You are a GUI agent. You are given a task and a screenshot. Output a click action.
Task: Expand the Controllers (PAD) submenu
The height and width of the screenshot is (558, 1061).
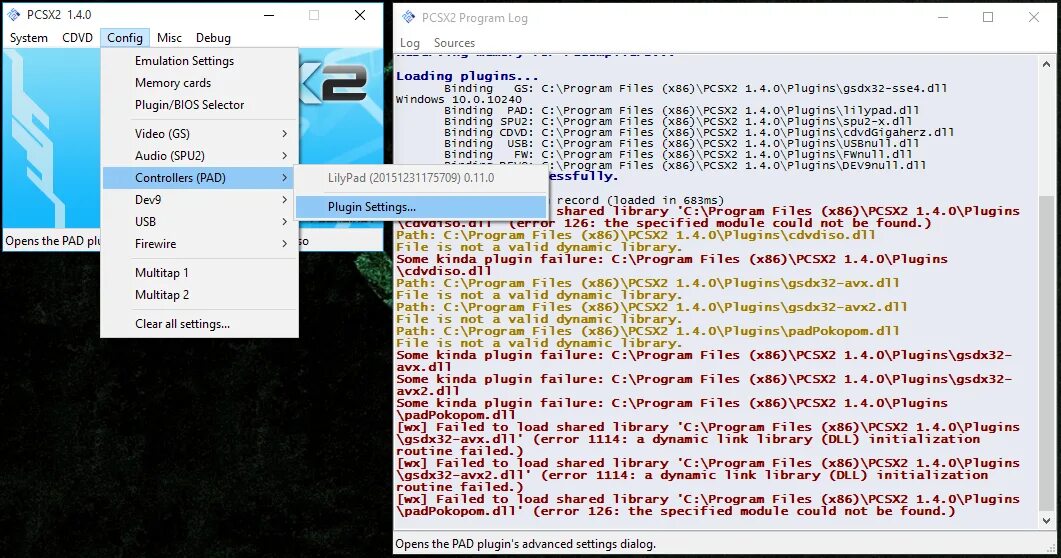(x=200, y=178)
